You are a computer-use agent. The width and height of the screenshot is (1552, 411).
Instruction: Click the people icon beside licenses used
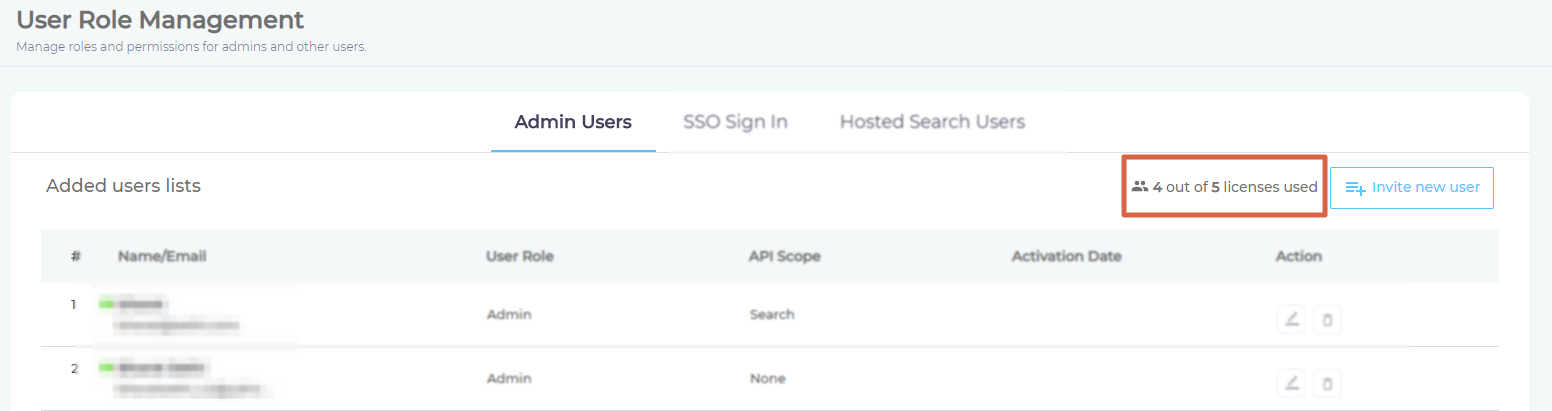(x=1139, y=187)
